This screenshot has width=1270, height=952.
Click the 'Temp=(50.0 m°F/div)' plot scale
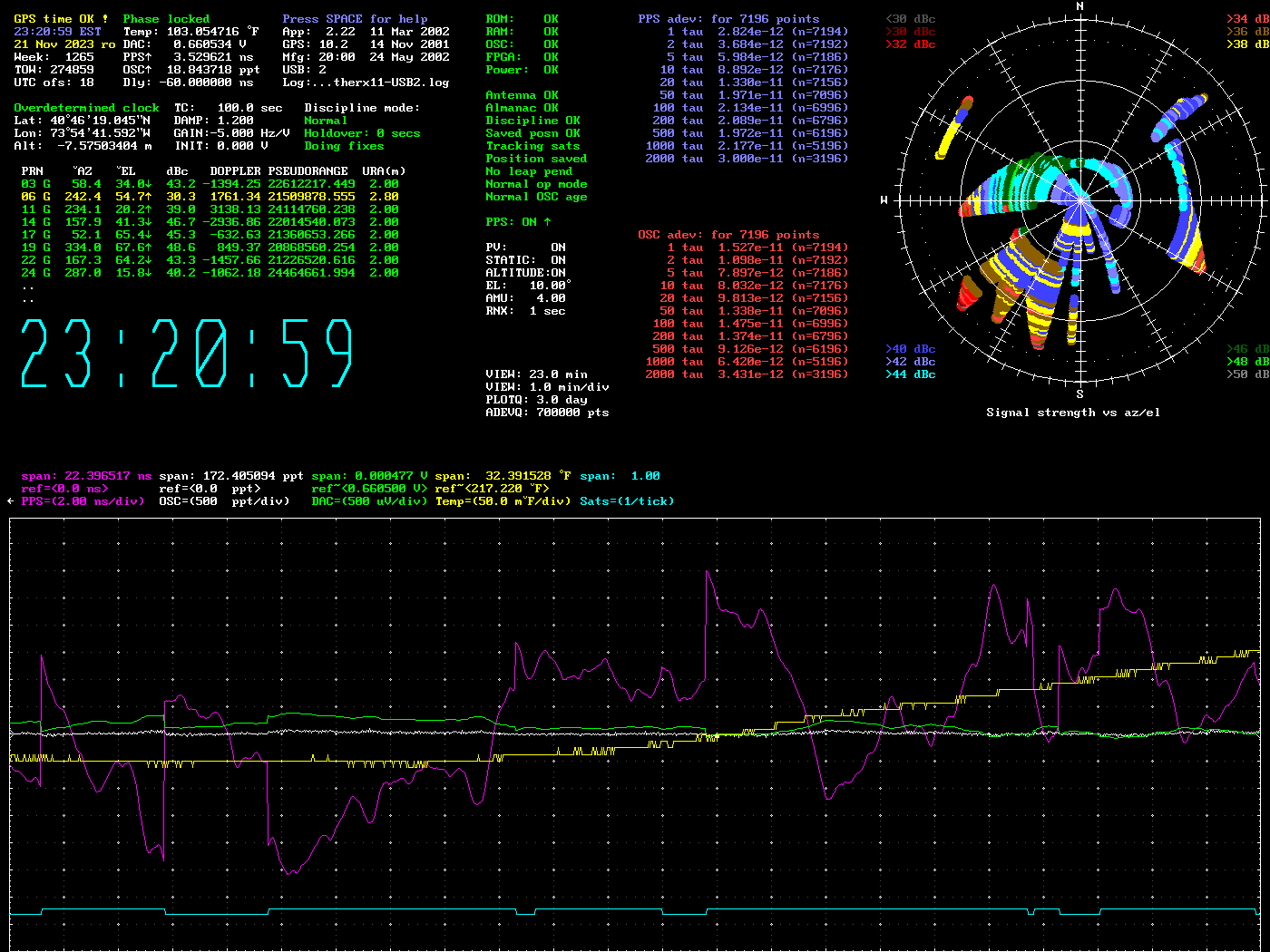pos(503,501)
